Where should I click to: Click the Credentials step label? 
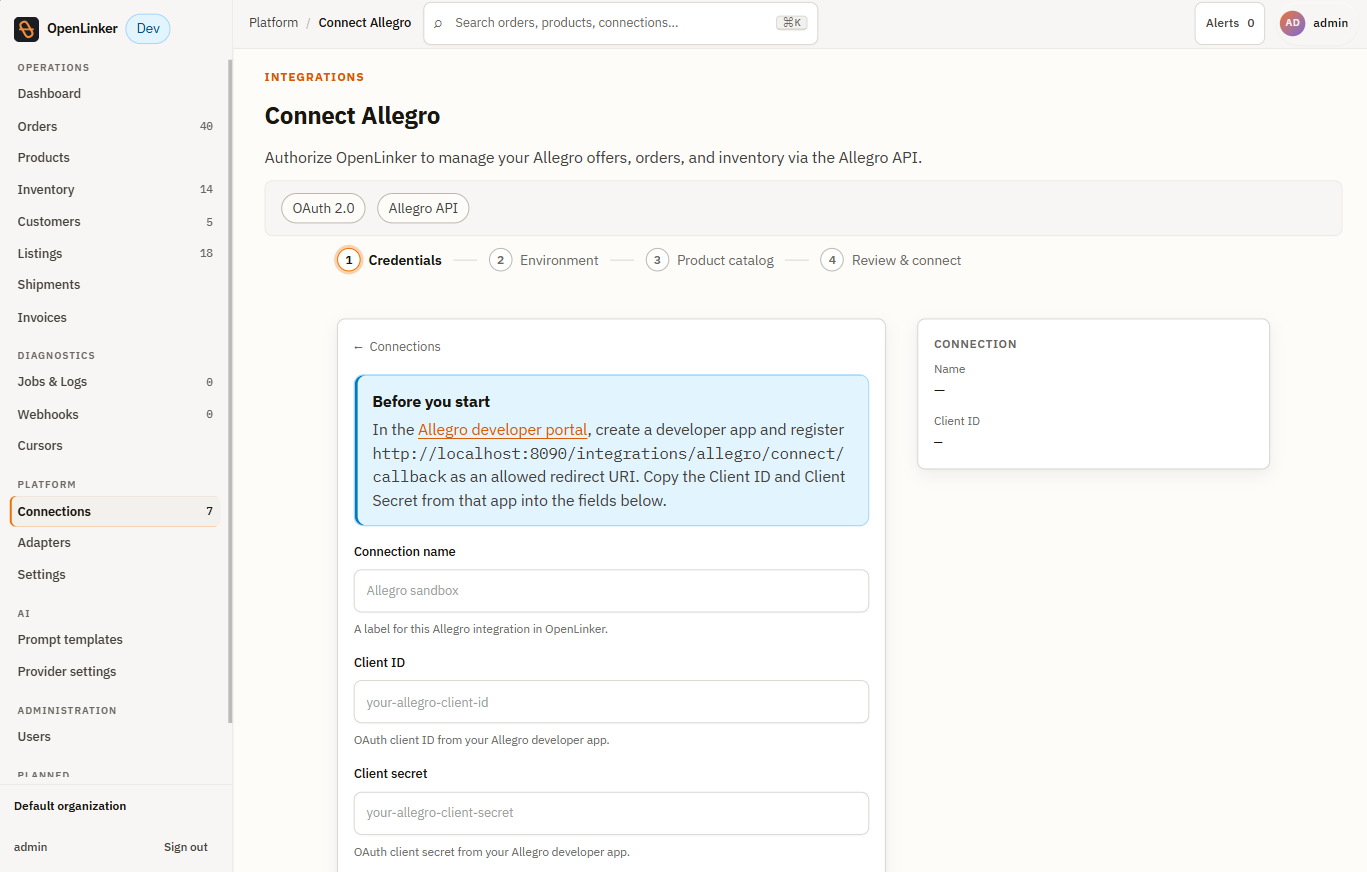[x=405, y=260]
